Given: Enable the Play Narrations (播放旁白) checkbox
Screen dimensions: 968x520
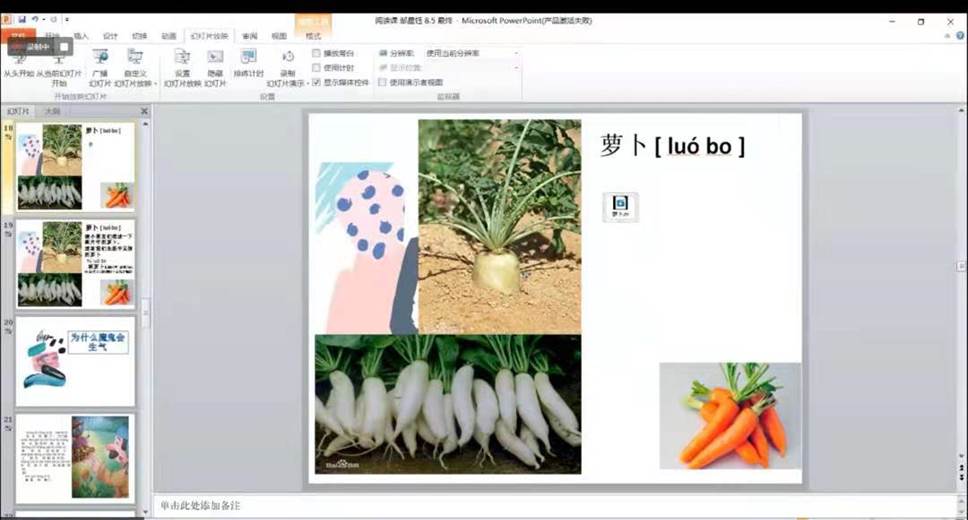Looking at the screenshot, I should pyautogui.click(x=317, y=53).
